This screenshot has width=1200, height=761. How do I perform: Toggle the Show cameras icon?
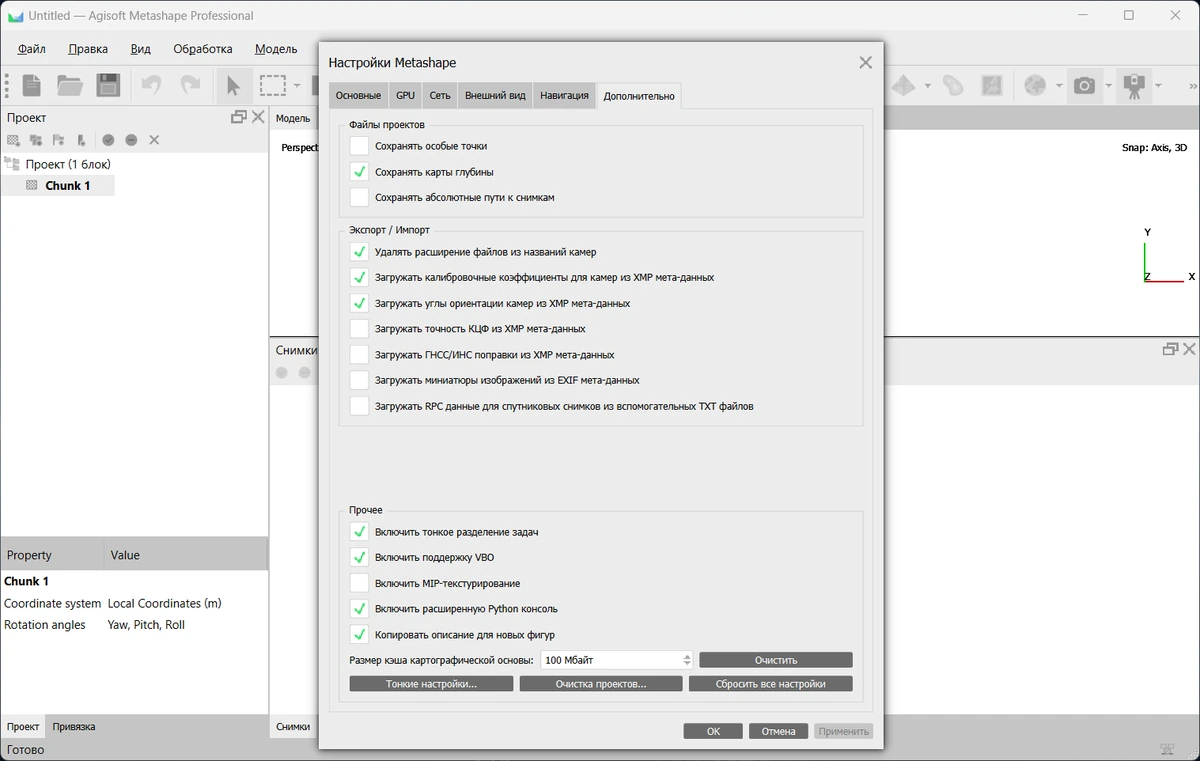pos(1085,85)
